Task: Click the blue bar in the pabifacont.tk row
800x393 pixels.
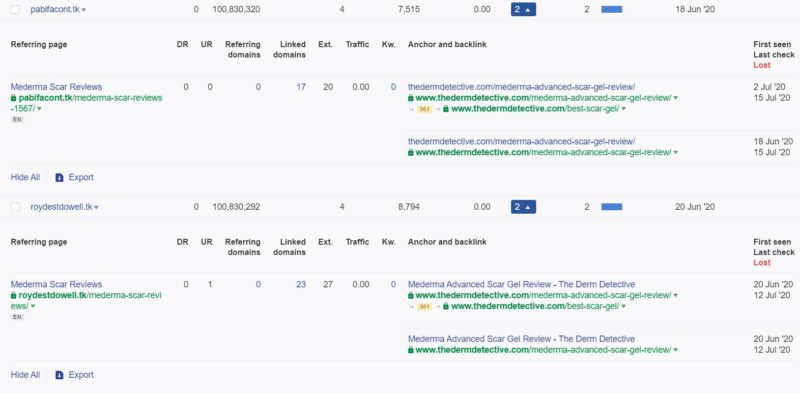Action: 612,9
